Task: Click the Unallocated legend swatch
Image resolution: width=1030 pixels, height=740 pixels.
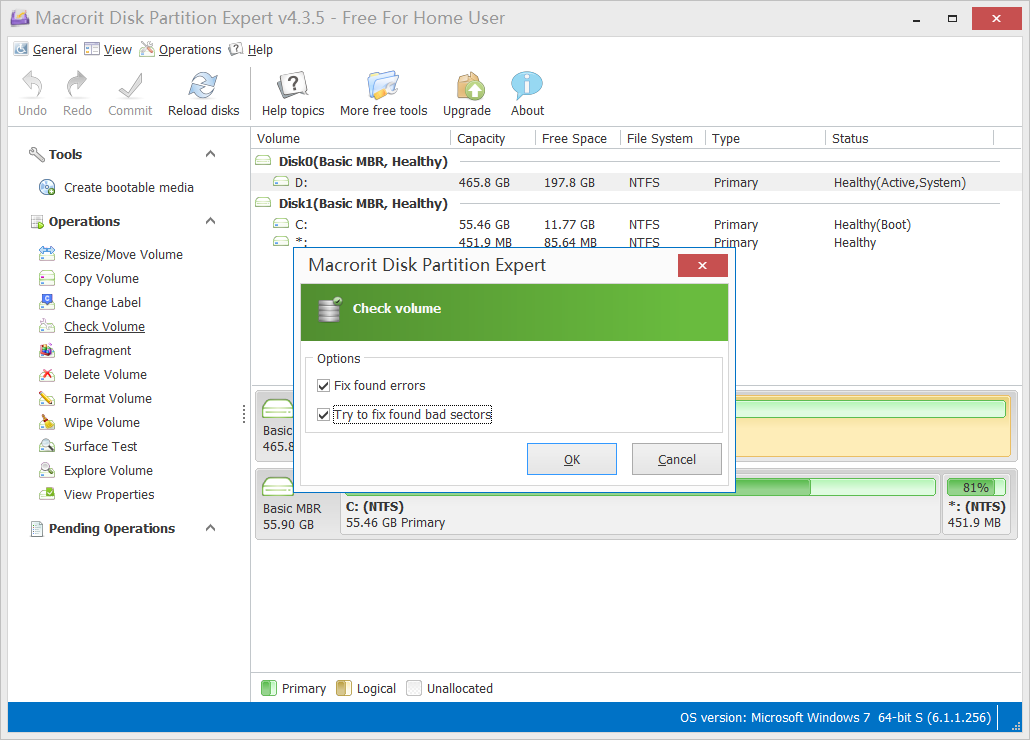Action: [414, 688]
